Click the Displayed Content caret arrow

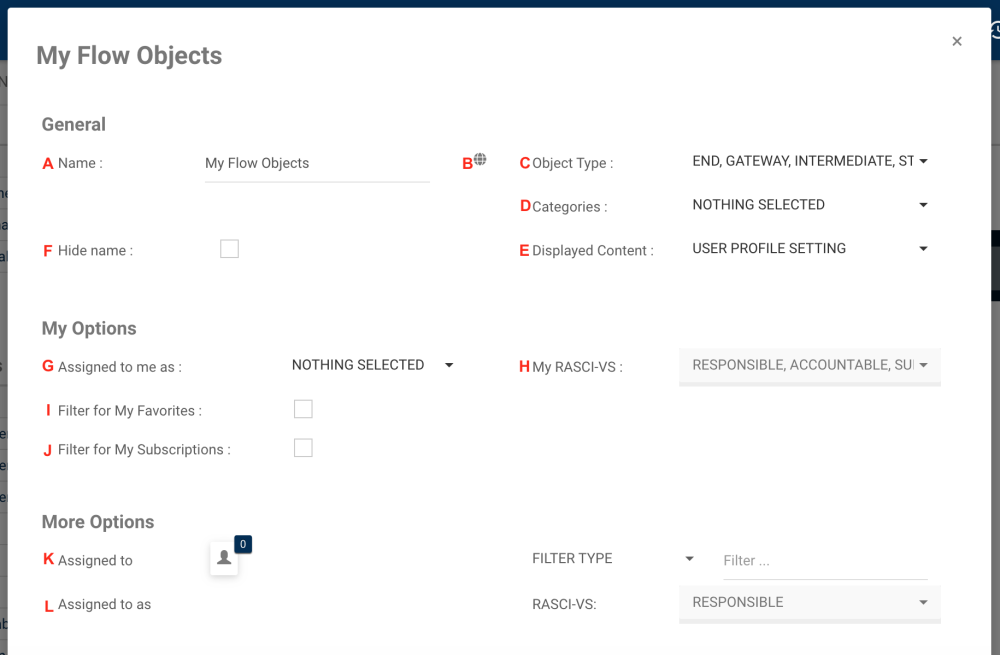923,249
